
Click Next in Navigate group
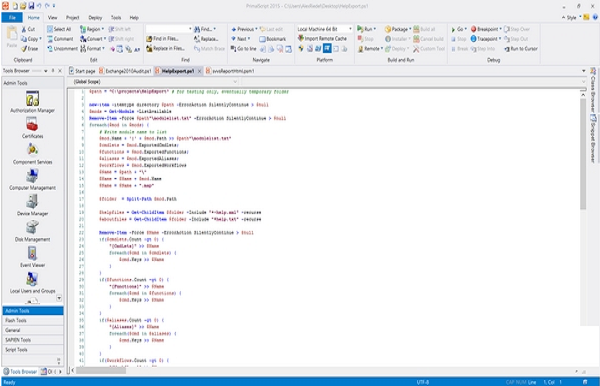[240, 39]
